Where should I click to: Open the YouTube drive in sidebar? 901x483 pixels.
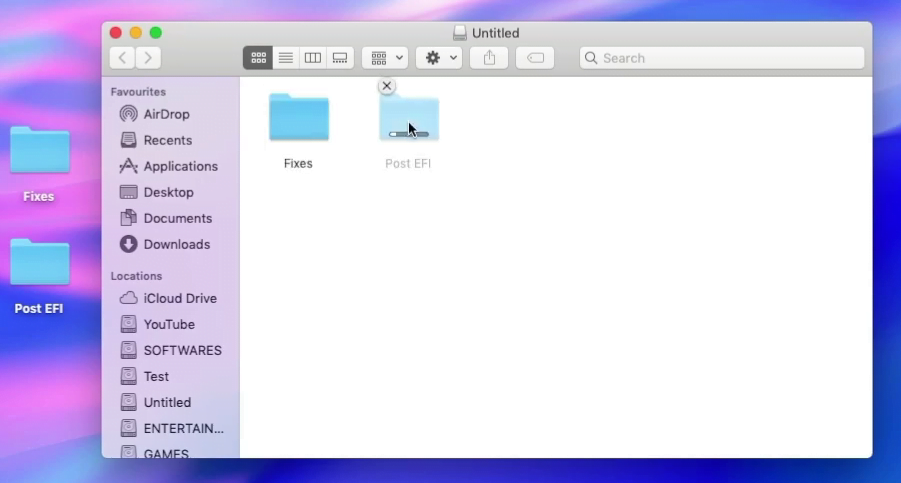point(170,324)
